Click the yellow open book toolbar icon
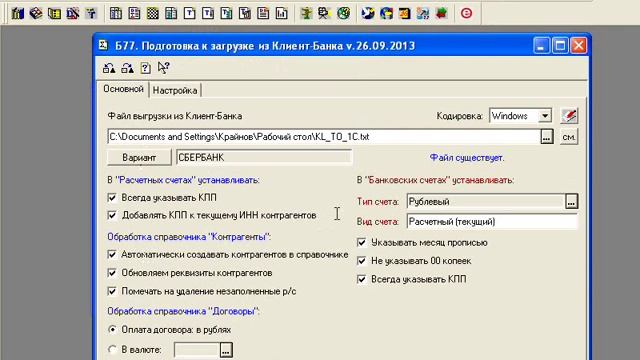 [x=54, y=13]
